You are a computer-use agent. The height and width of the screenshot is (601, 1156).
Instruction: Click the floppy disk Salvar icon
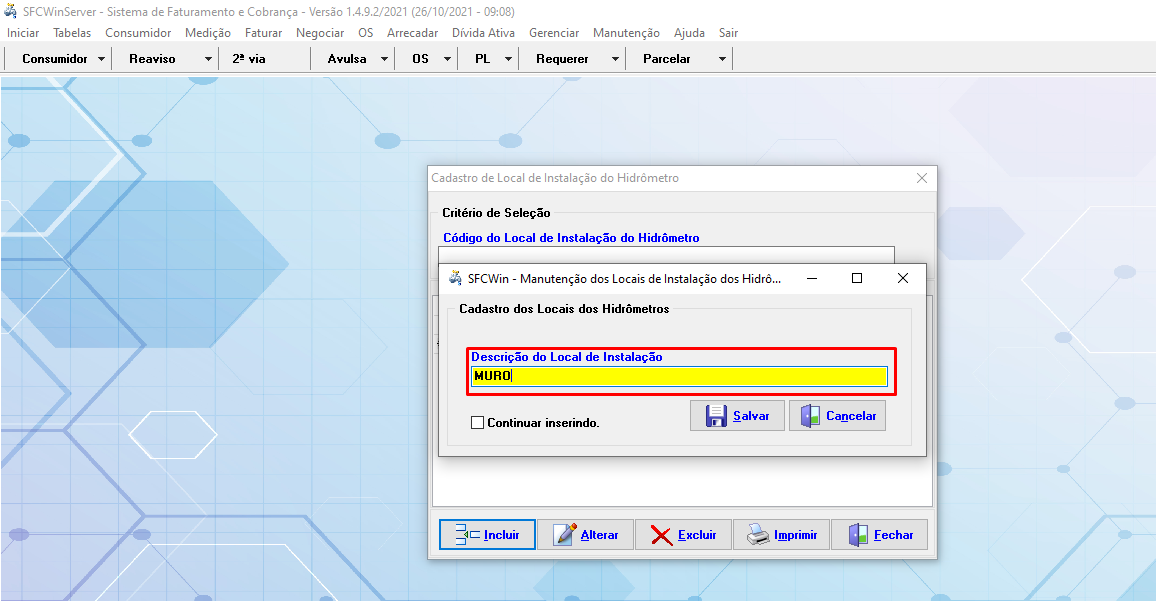pyautogui.click(x=716, y=416)
